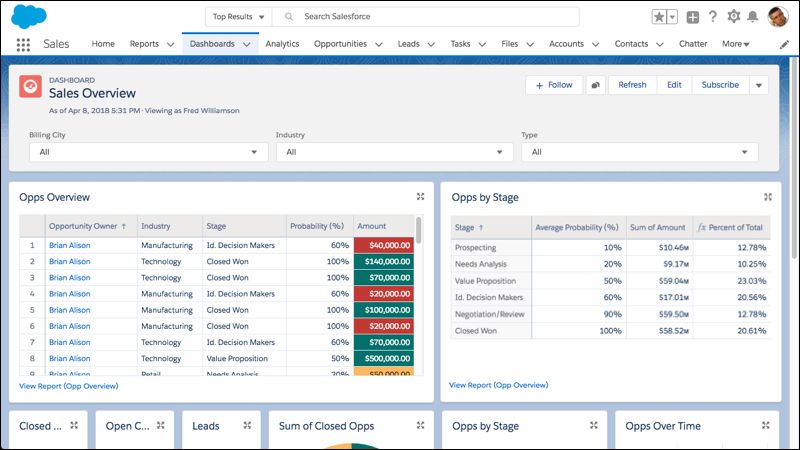800x450 pixels.
Task: Open the Setup gear icon
Action: [x=734, y=16]
